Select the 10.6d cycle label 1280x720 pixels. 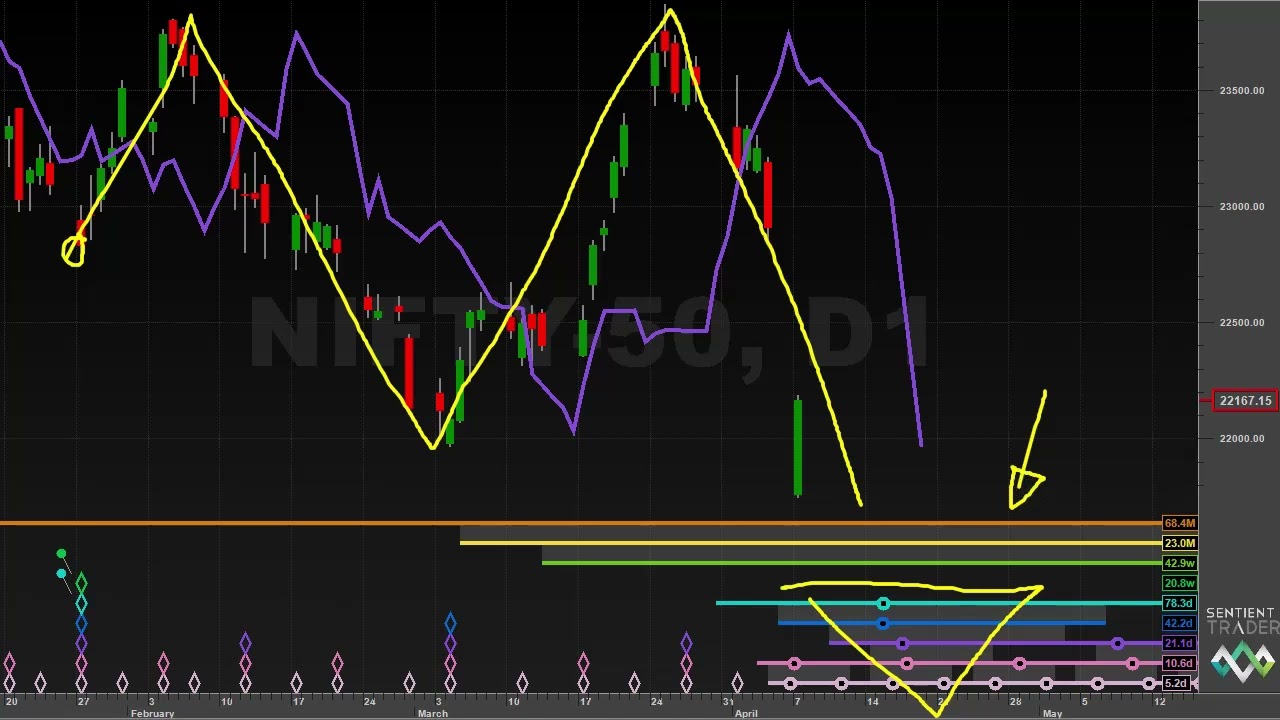point(1179,663)
